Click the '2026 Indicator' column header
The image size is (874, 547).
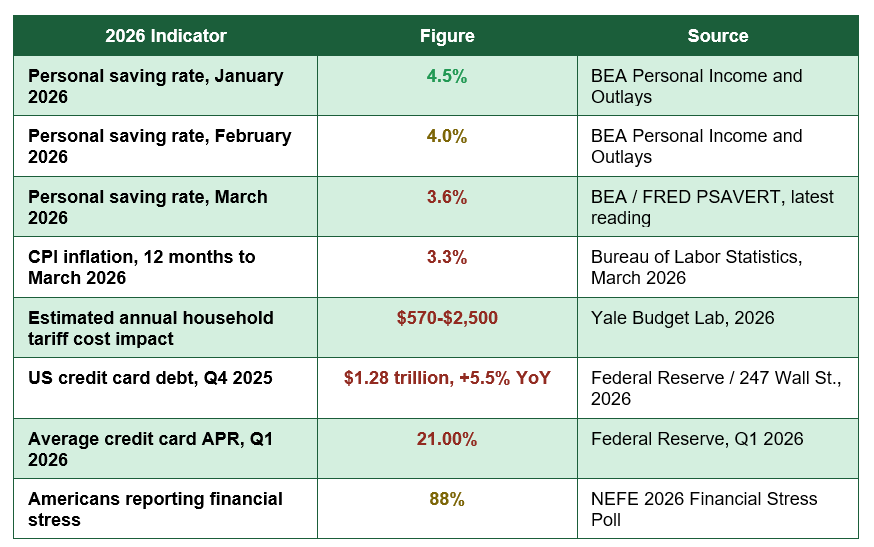point(166,36)
